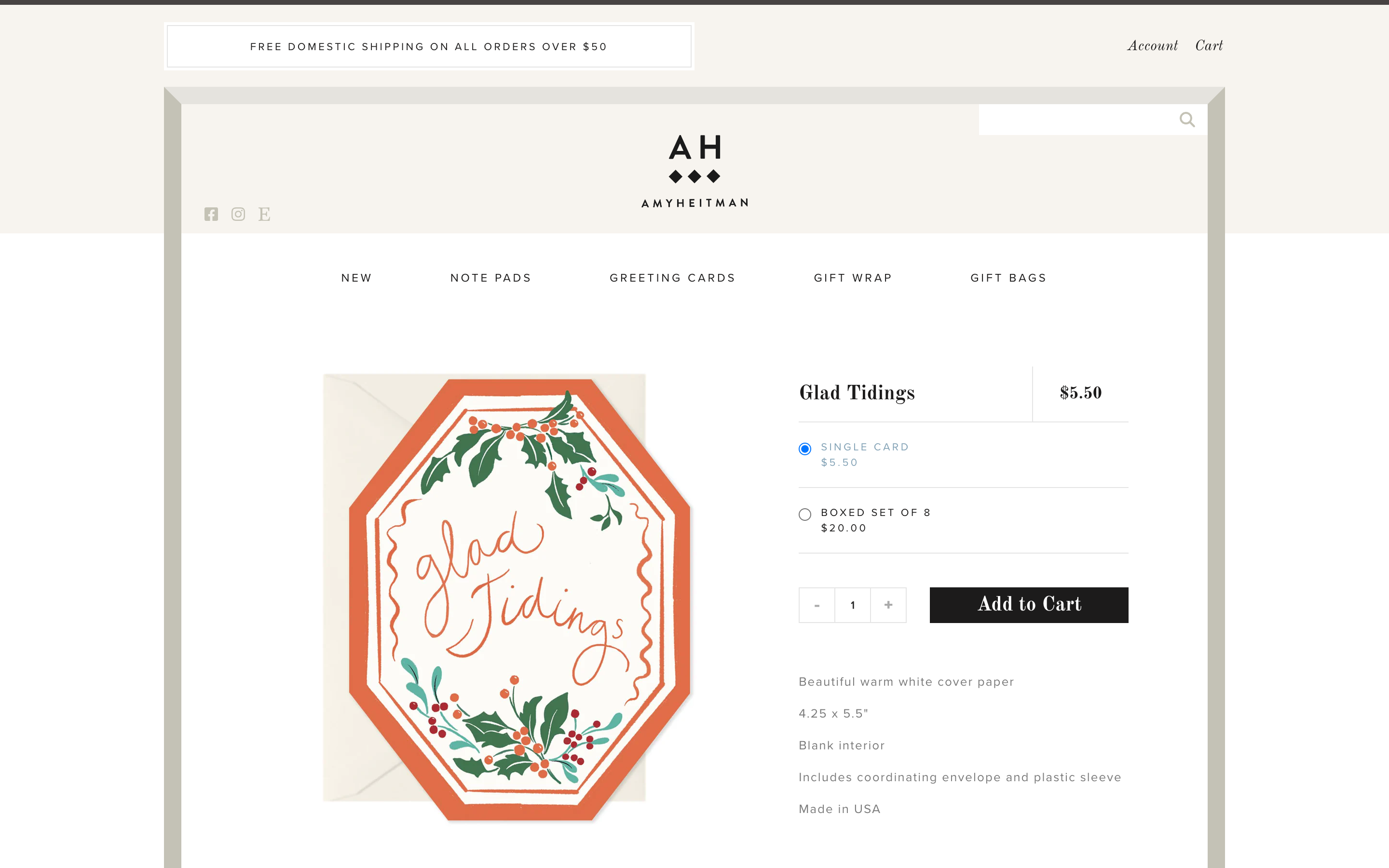This screenshot has width=1389, height=868.
Task: Open the New menu item
Action: [356, 278]
